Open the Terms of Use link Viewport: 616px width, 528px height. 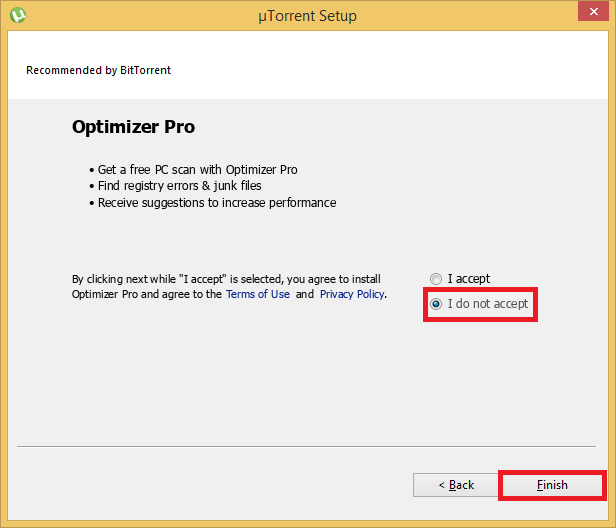pyautogui.click(x=258, y=294)
